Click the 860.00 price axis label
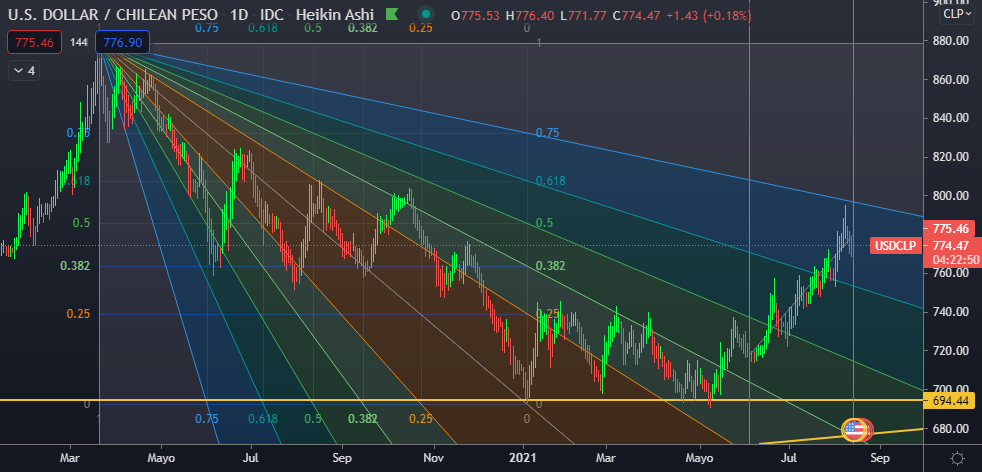Screen dimensions: 982x472 click(951, 80)
